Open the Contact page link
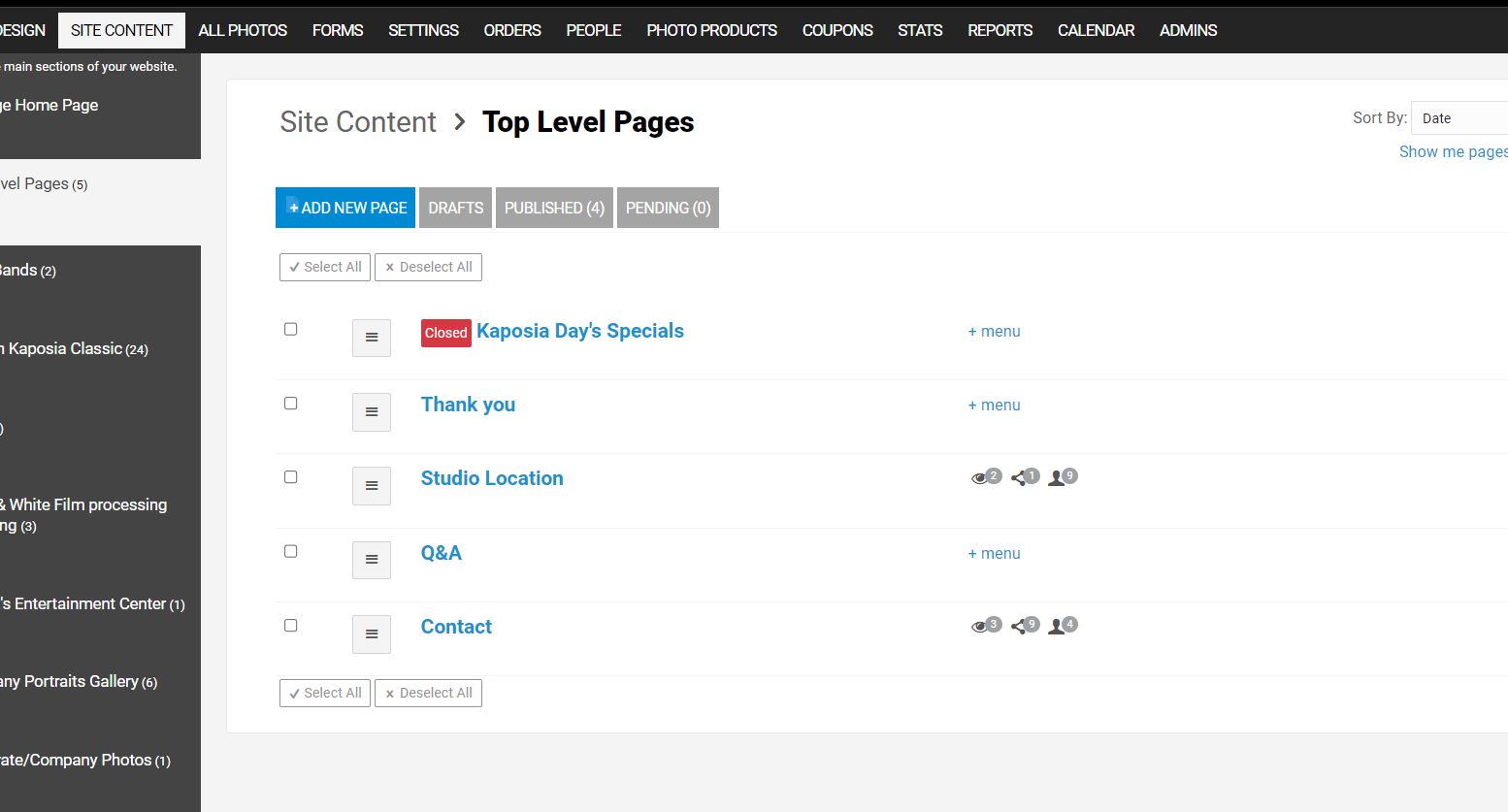Image resolution: width=1508 pixels, height=812 pixels. pos(456,627)
